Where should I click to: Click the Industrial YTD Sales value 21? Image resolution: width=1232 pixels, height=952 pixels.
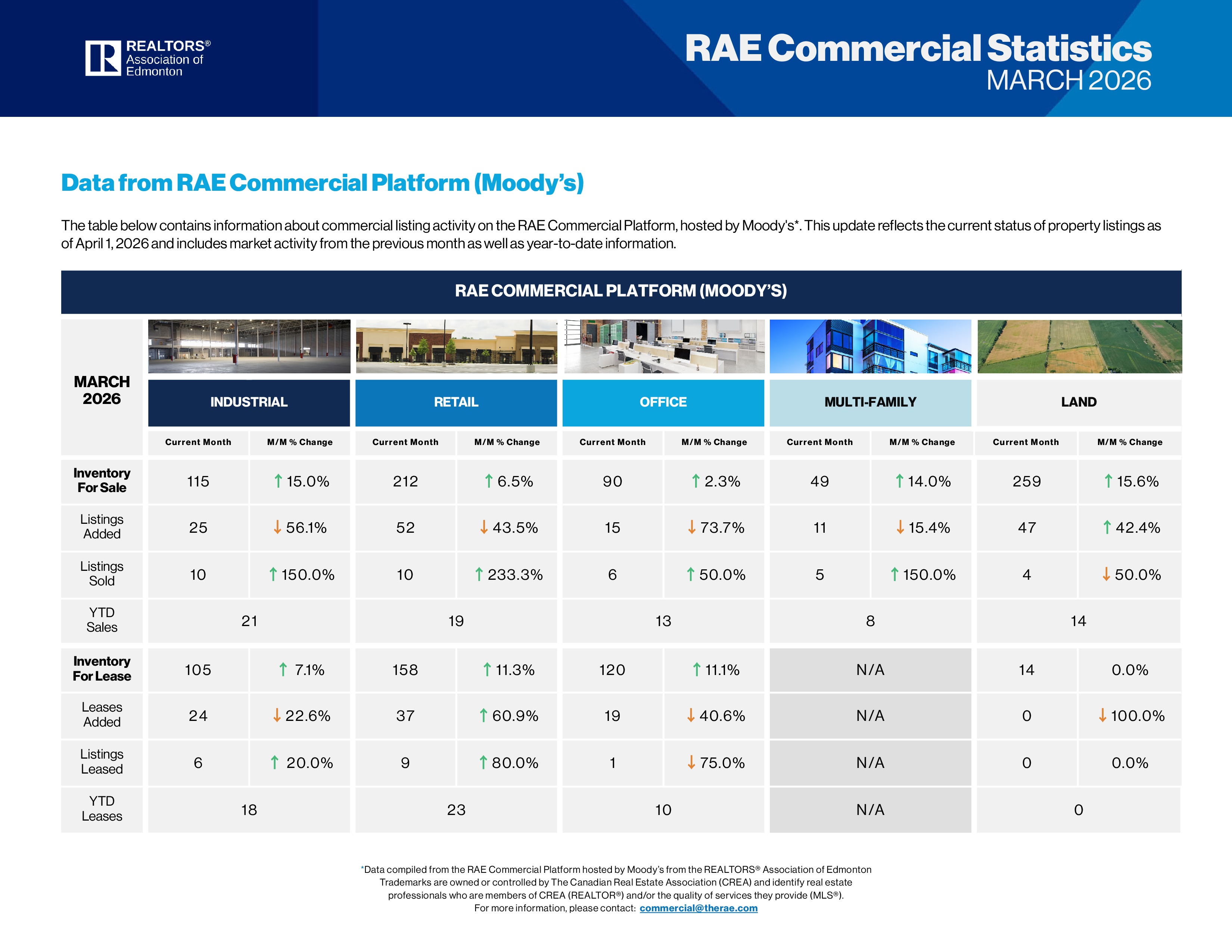click(249, 622)
